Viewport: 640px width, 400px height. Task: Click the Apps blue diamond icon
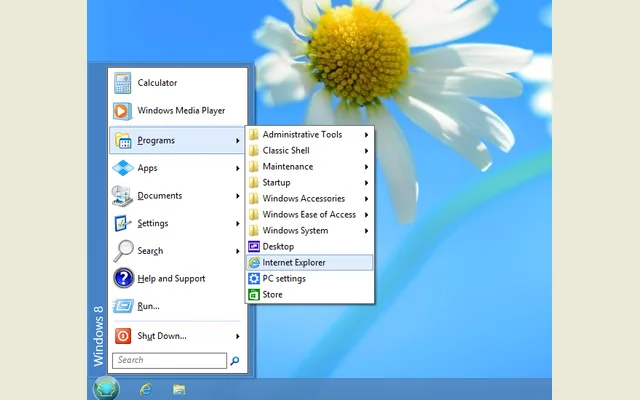coord(123,168)
